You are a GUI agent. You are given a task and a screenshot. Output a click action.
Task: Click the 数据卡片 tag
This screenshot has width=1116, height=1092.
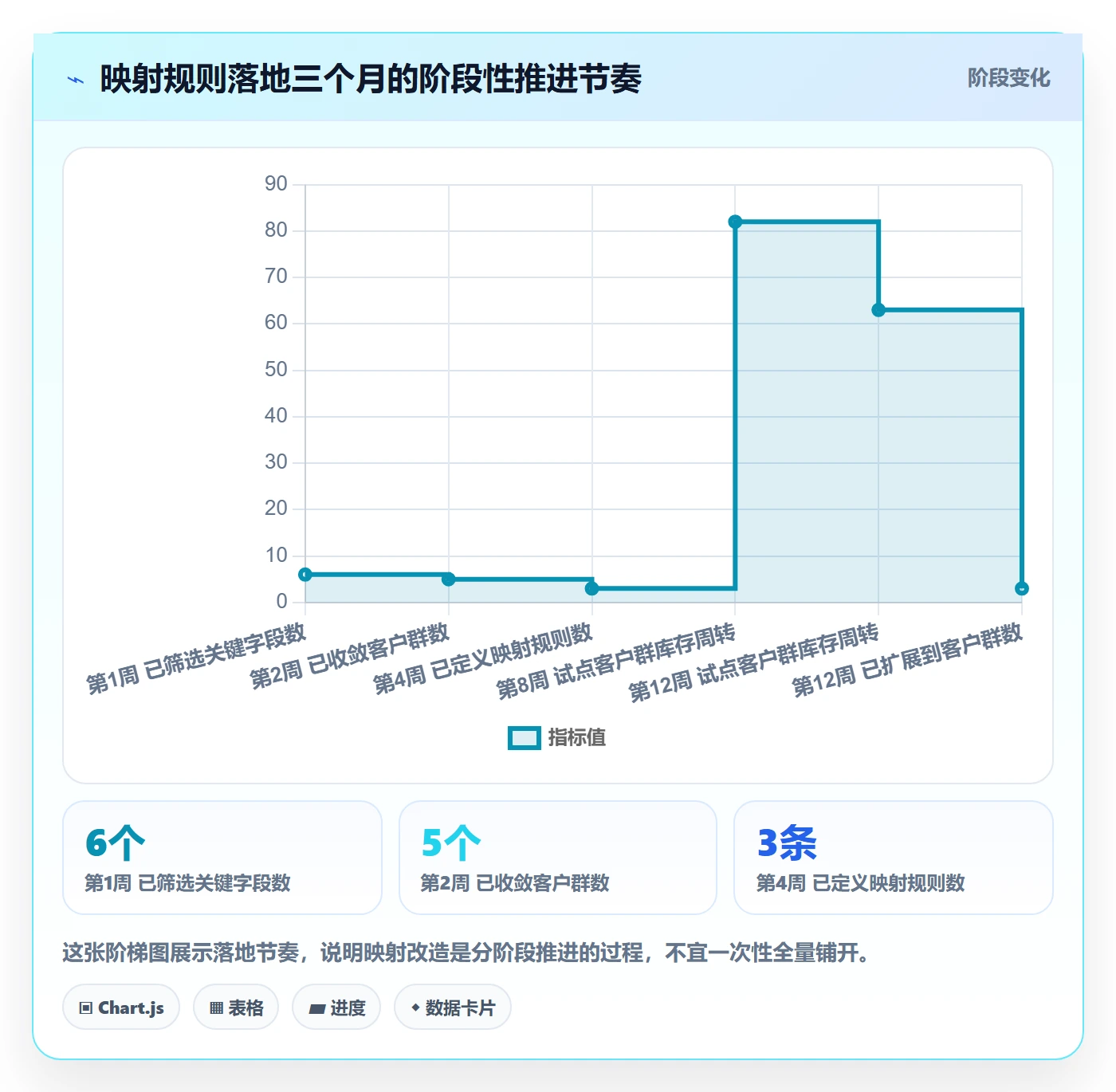(x=453, y=1008)
